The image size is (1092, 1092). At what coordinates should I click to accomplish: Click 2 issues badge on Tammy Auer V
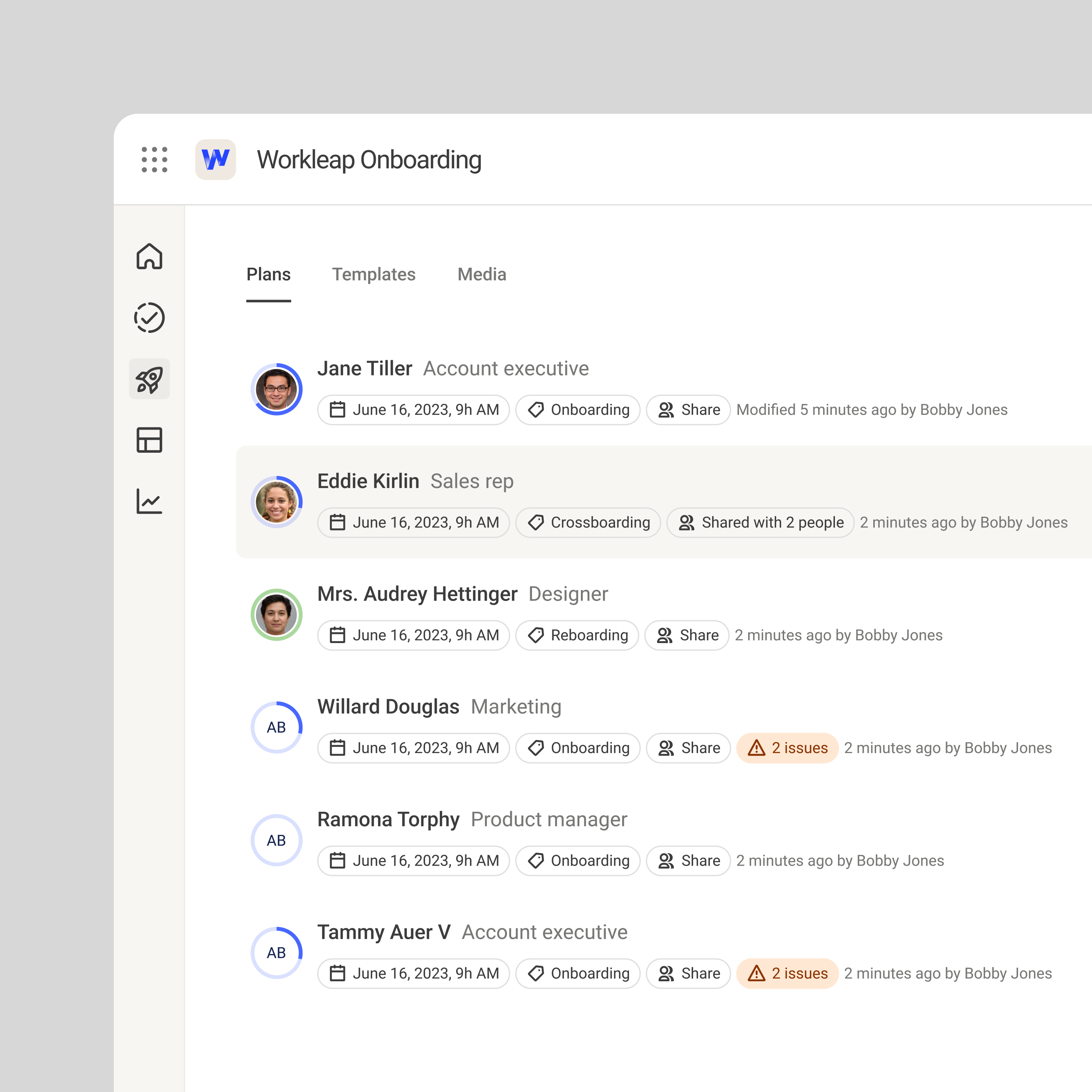pos(788,973)
